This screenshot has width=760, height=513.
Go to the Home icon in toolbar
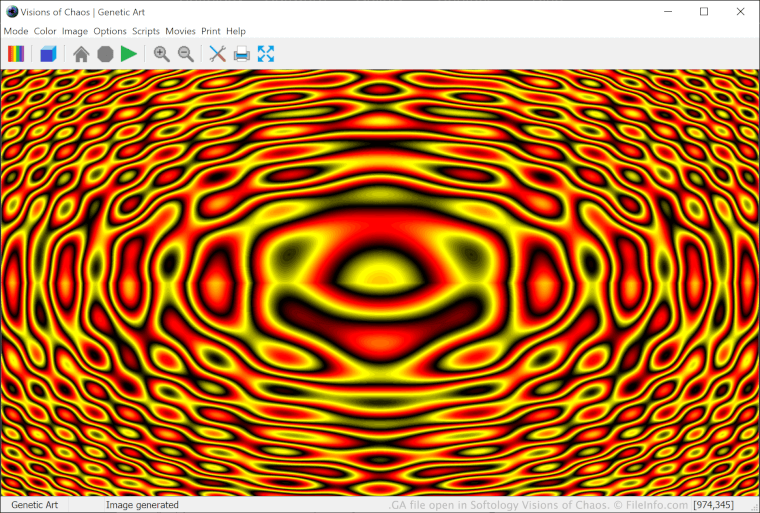(81, 54)
